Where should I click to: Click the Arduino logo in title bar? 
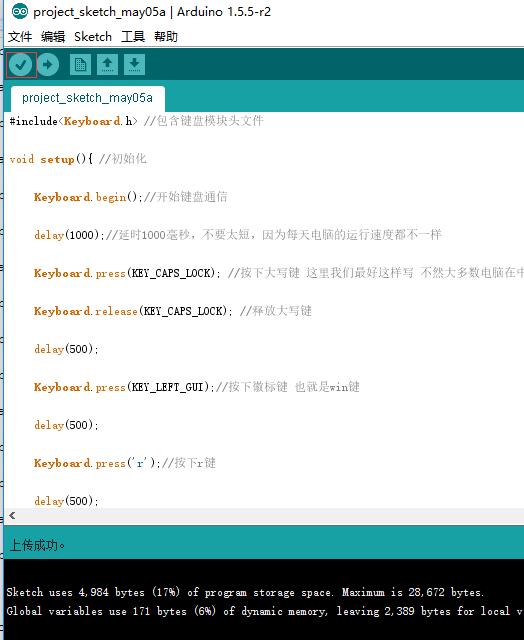[20, 11]
